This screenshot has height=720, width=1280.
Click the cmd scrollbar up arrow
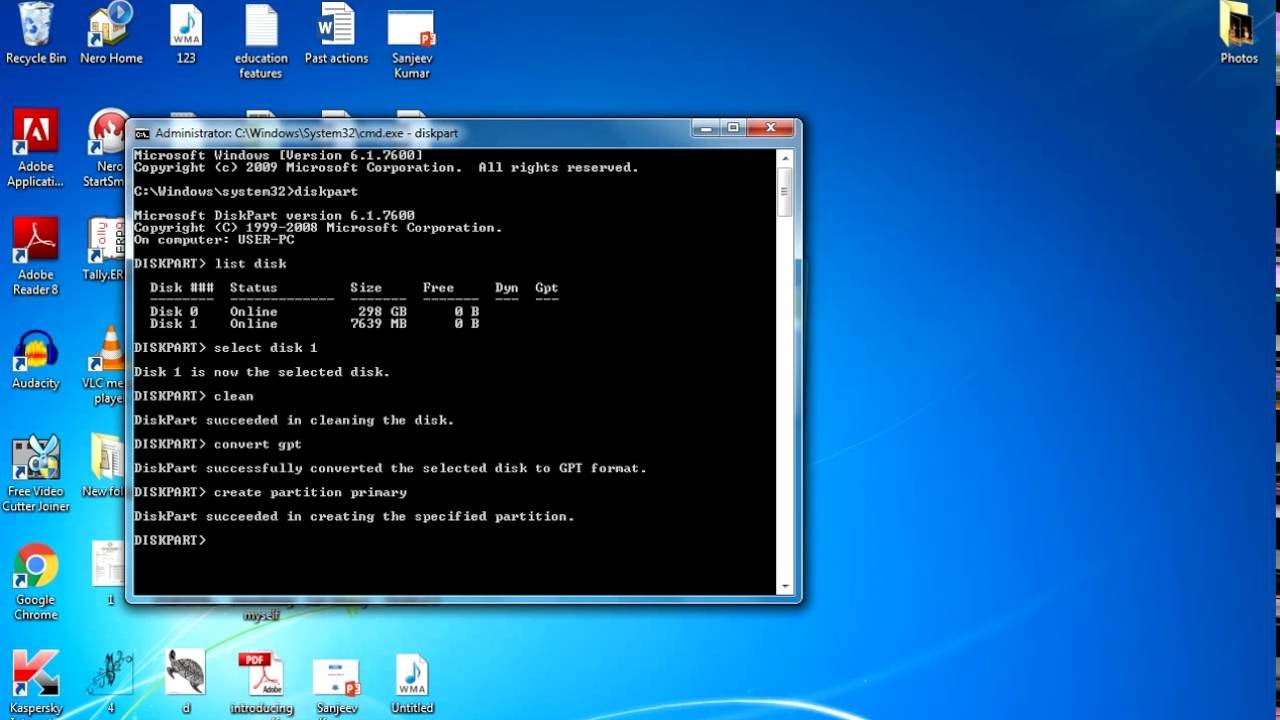(785, 158)
